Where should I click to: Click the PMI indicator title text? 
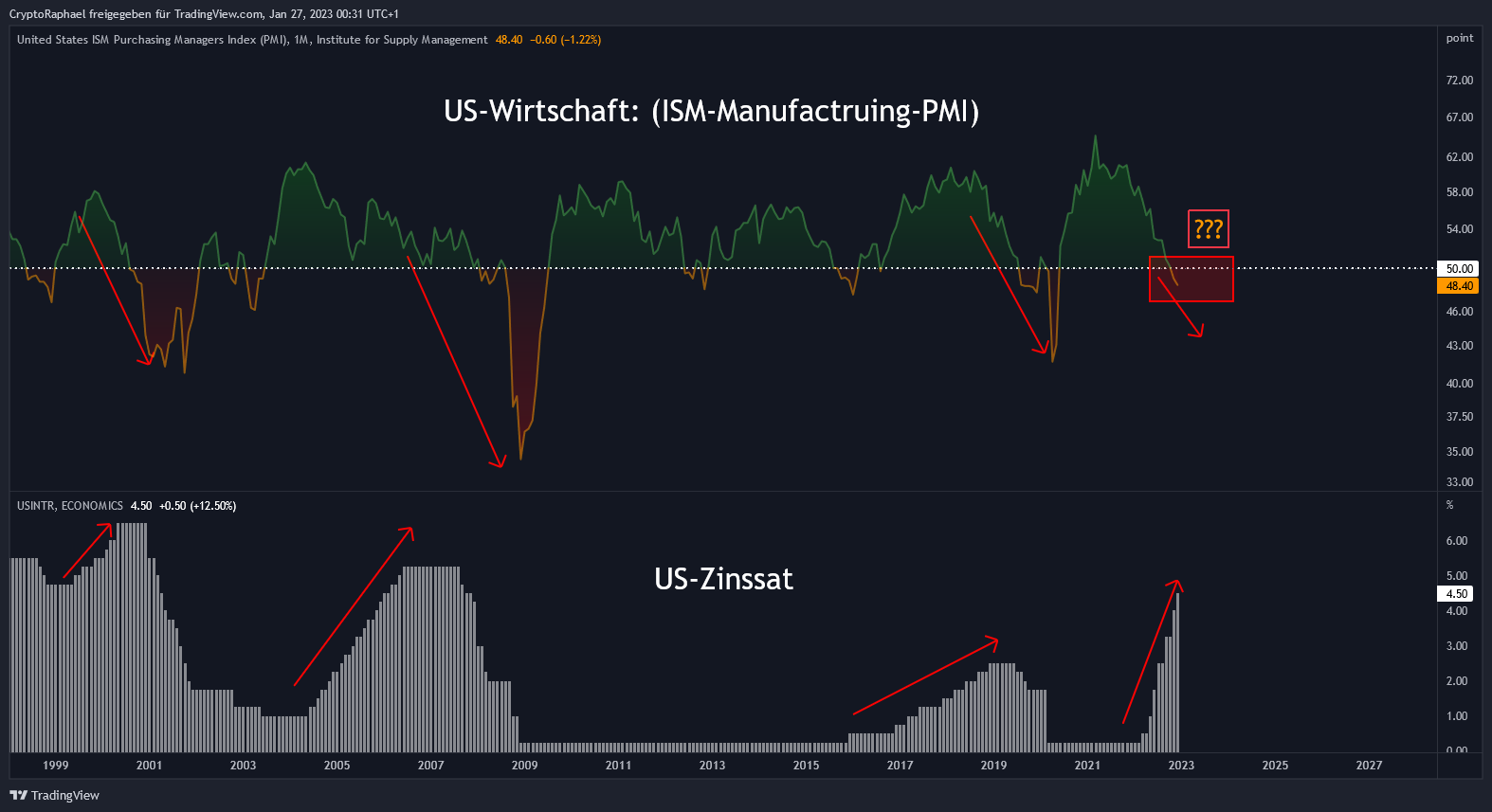pyautogui.click(x=252, y=40)
